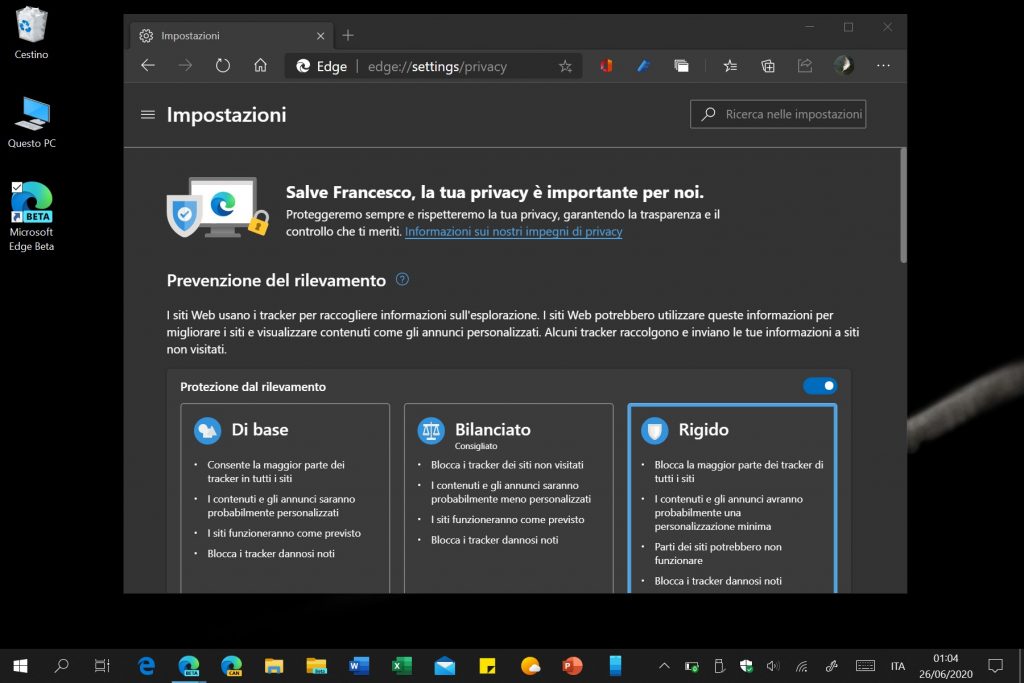This screenshot has width=1024, height=683.
Task: Add this page to favorites with star icon
Action: click(565, 66)
